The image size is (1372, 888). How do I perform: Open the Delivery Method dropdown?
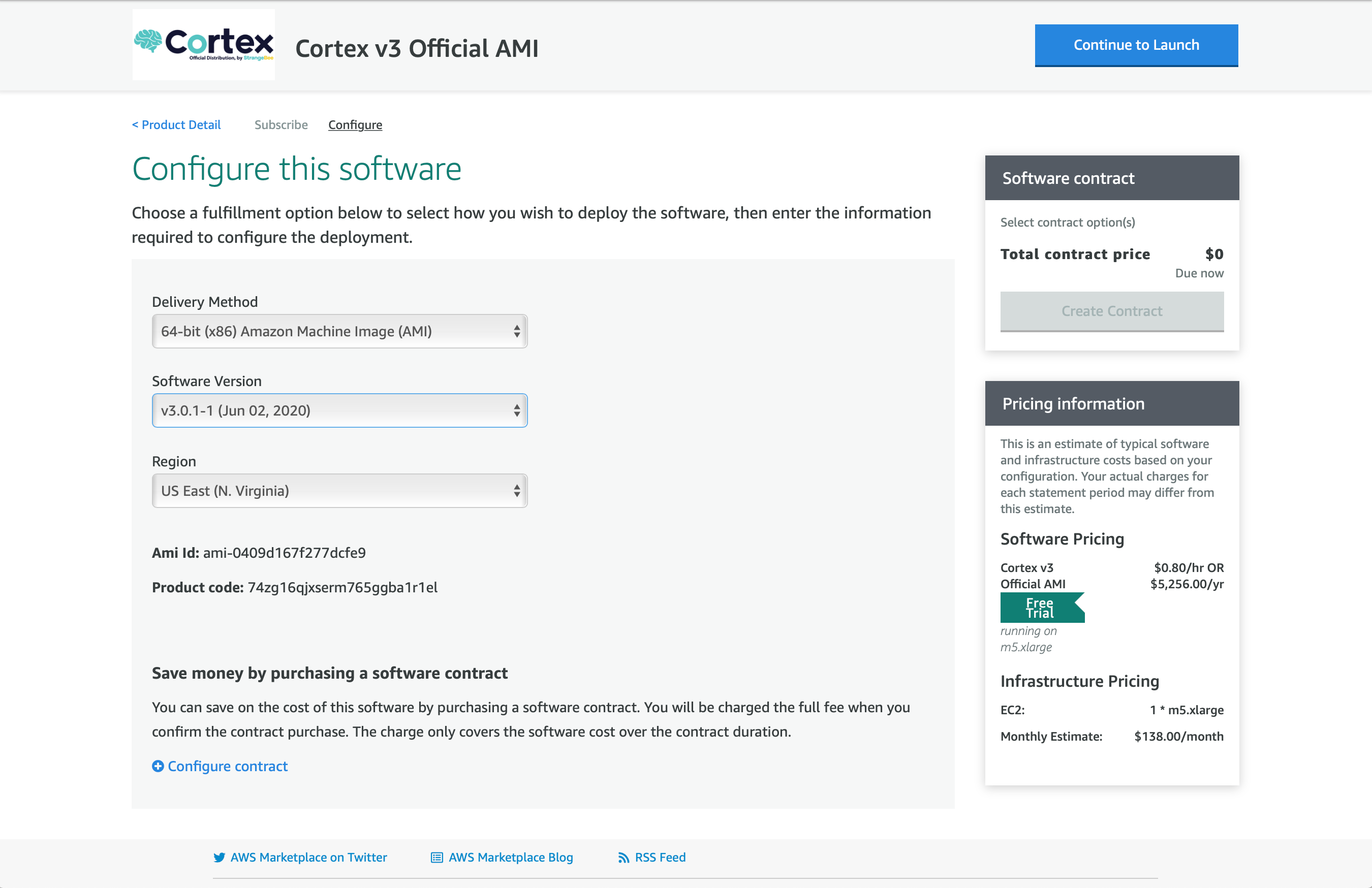tap(339, 331)
